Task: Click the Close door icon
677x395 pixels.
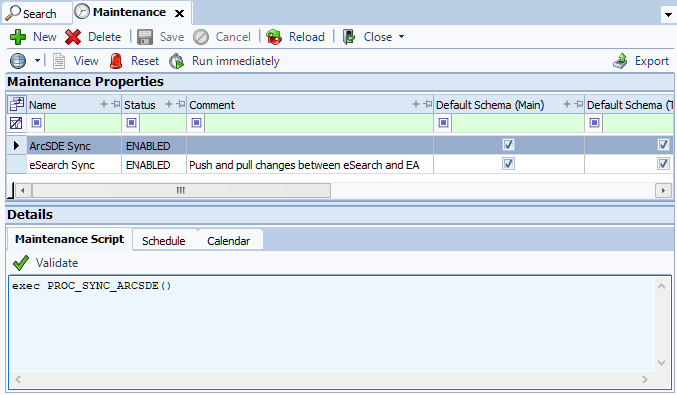Action: click(349, 37)
